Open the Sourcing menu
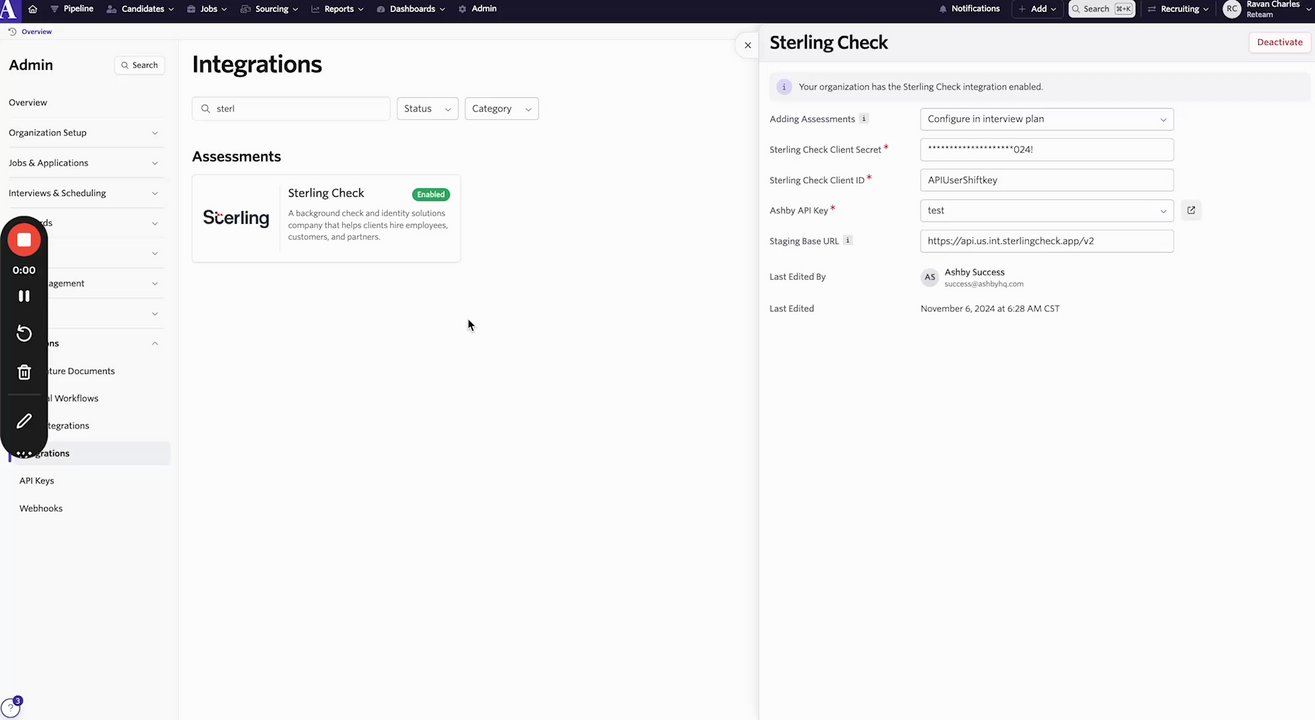This screenshot has height=720, width=1315. coord(271,9)
